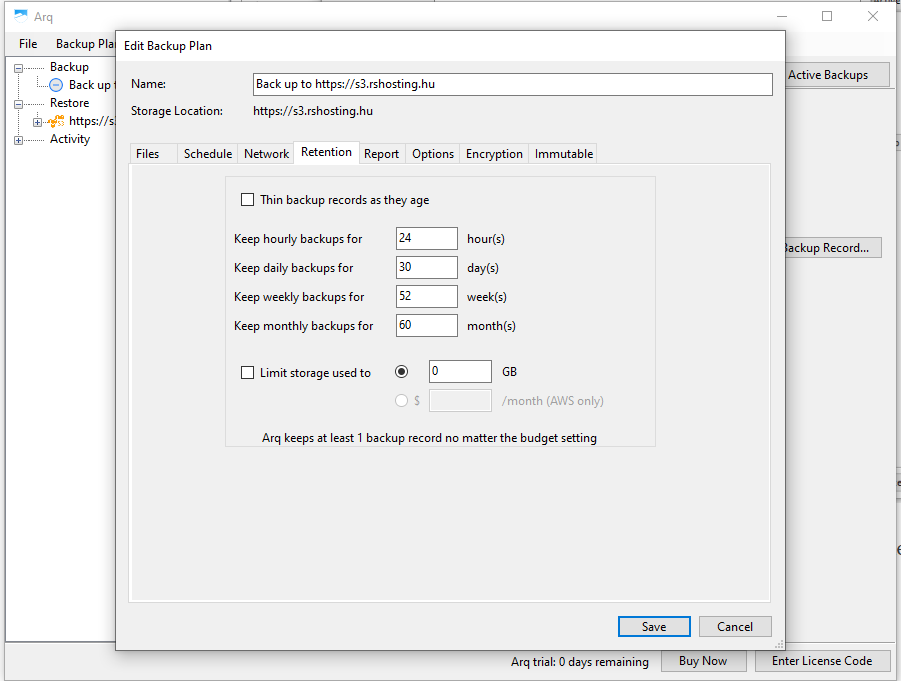Screen dimensions: 901x681
Task: Click the backup plan status icon in tree
Action: (56, 85)
